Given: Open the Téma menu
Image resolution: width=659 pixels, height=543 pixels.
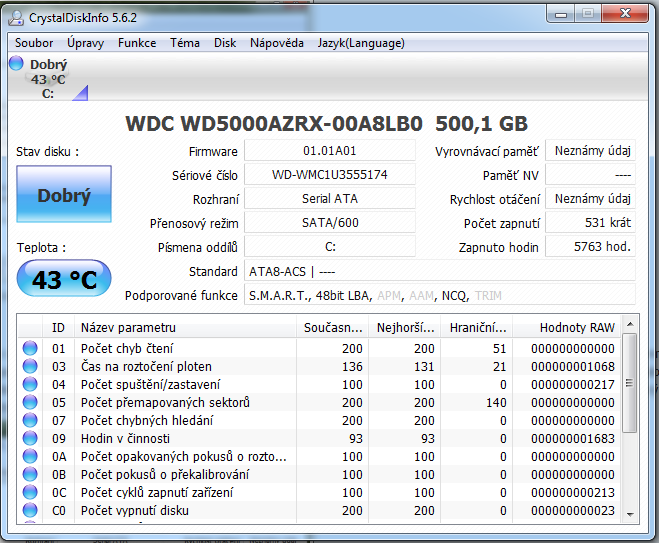Looking at the screenshot, I should point(185,43).
